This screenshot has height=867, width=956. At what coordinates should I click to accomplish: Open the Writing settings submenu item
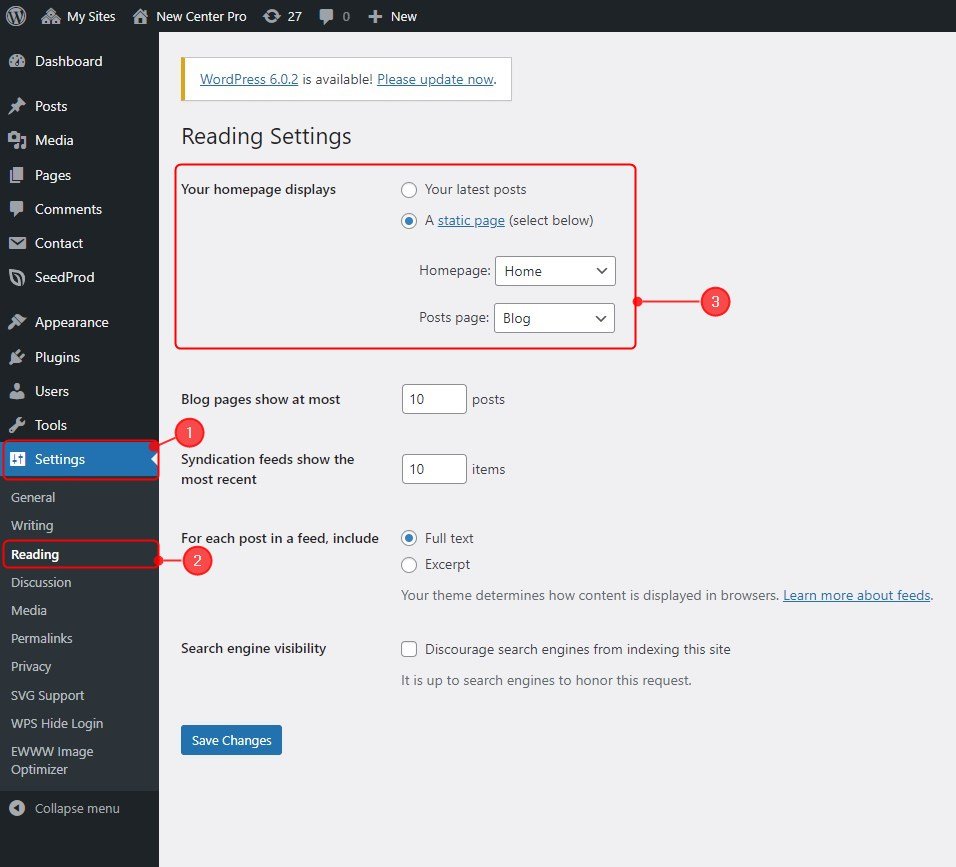32,526
